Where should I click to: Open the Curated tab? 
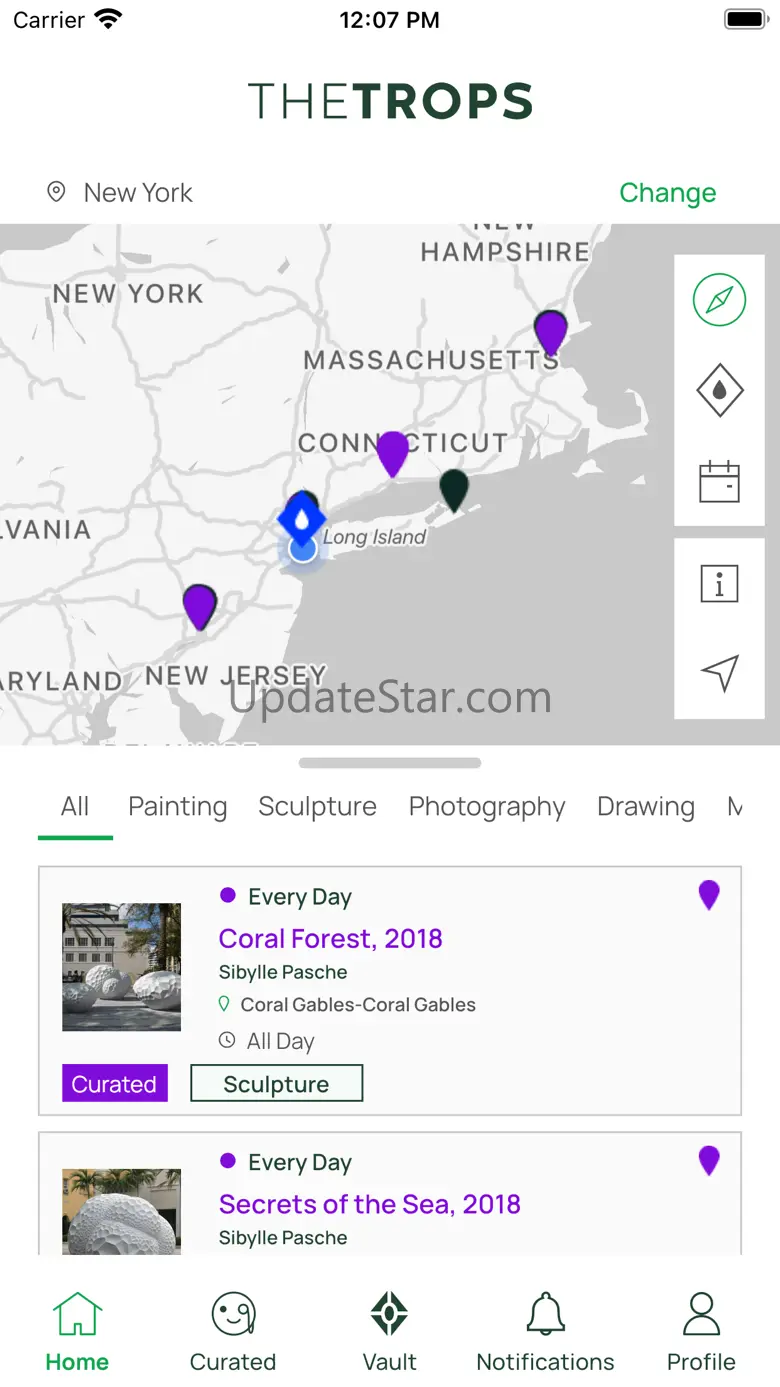233,1331
